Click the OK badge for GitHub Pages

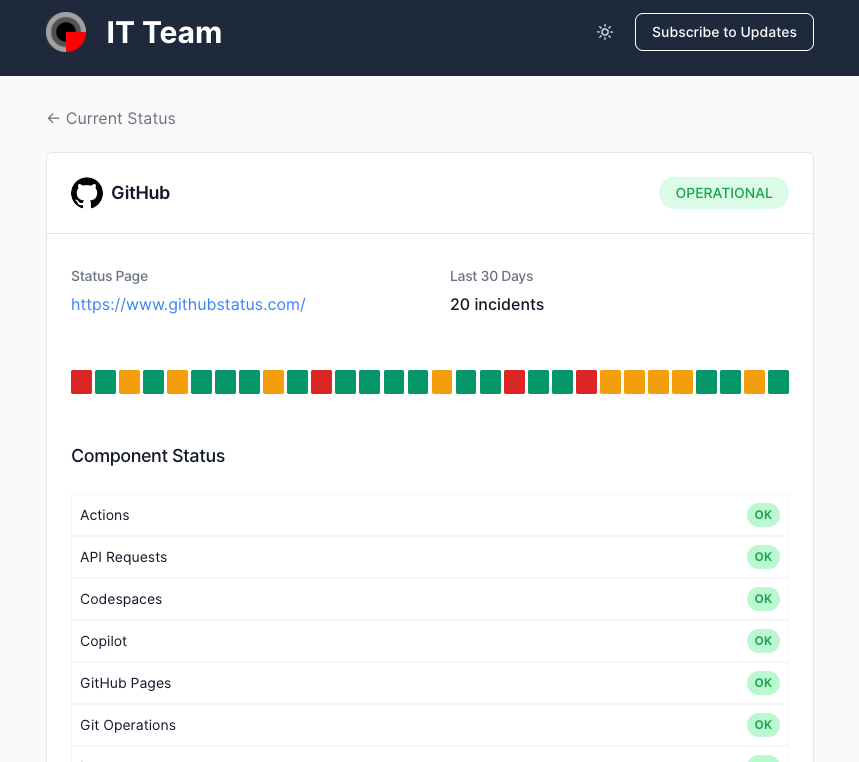pos(763,683)
